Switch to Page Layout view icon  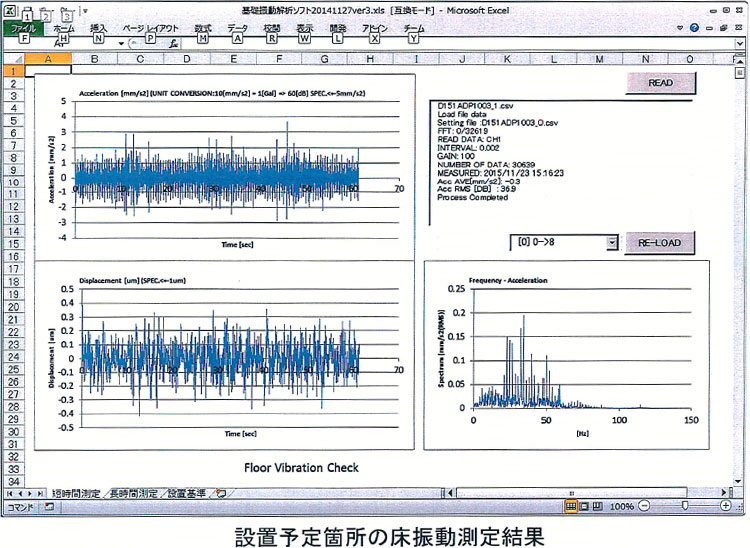[585, 507]
